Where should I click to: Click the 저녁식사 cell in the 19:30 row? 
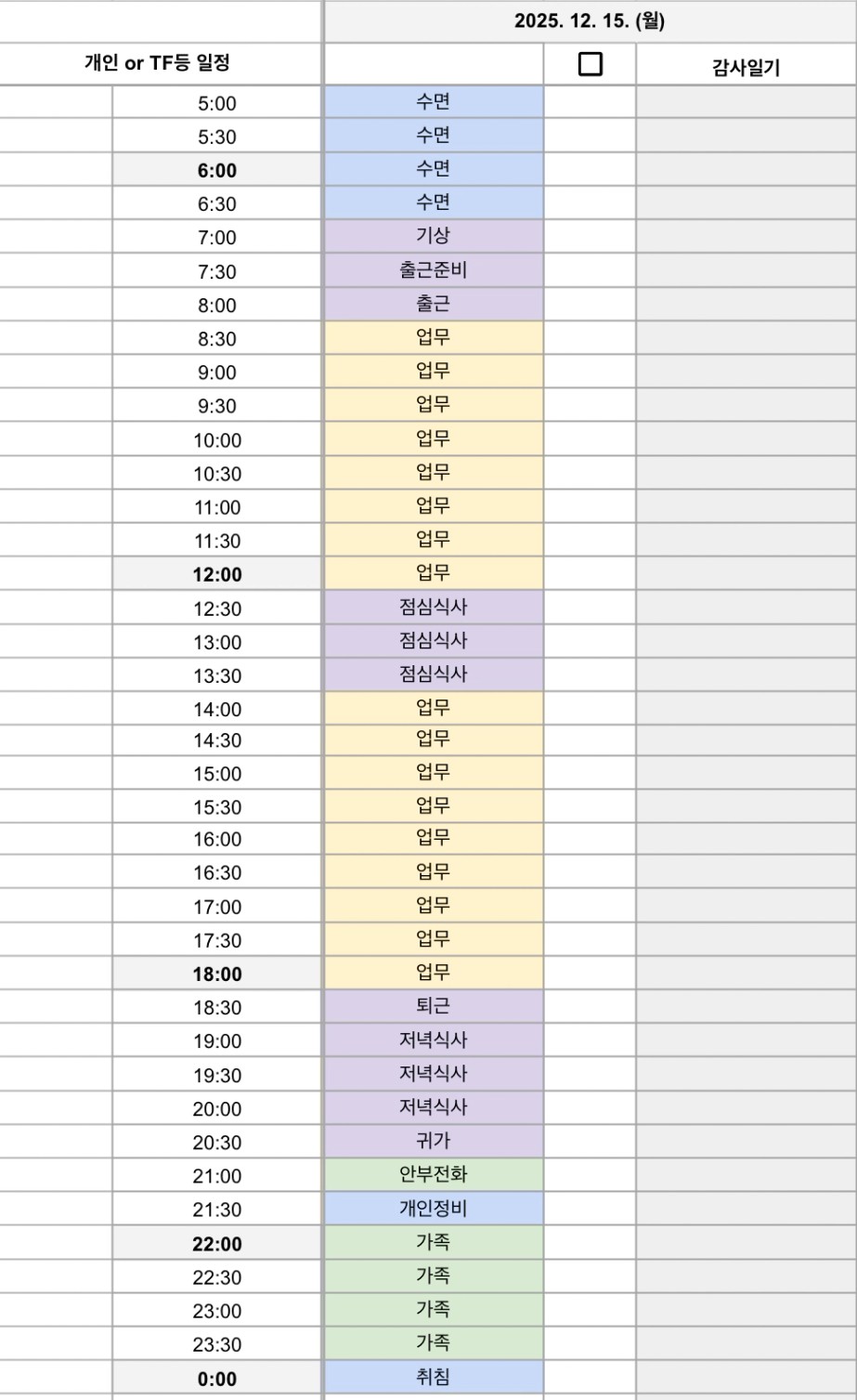[433, 1074]
